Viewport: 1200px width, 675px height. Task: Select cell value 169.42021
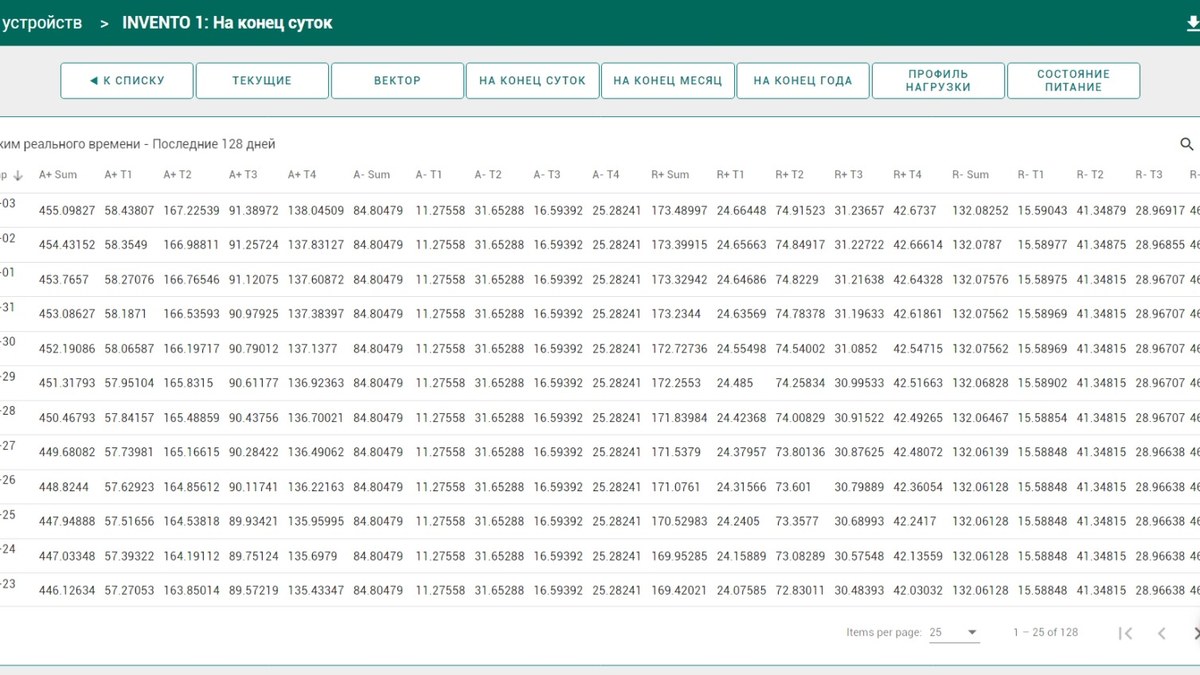coord(679,591)
